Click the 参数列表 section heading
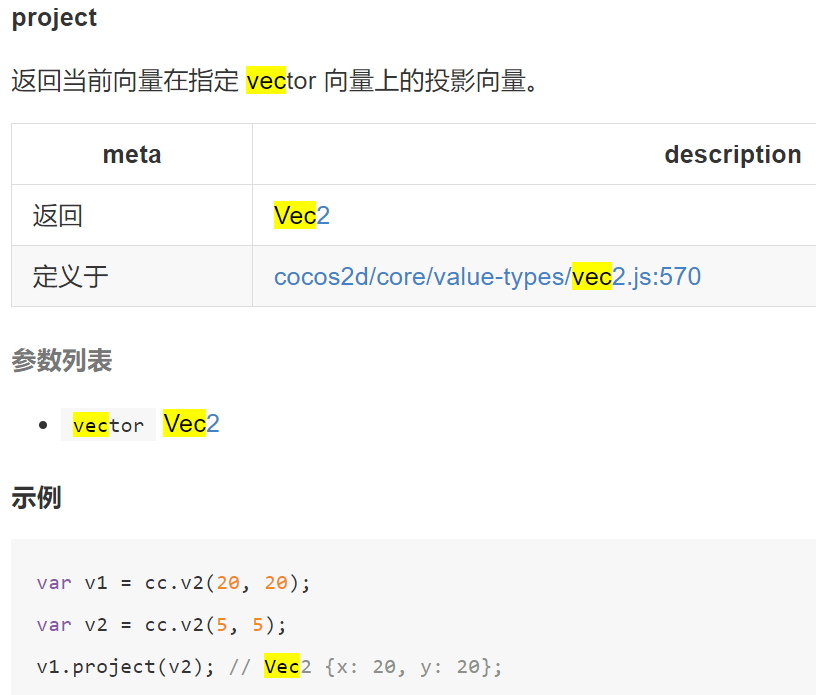The height and width of the screenshot is (695, 816). click(61, 361)
